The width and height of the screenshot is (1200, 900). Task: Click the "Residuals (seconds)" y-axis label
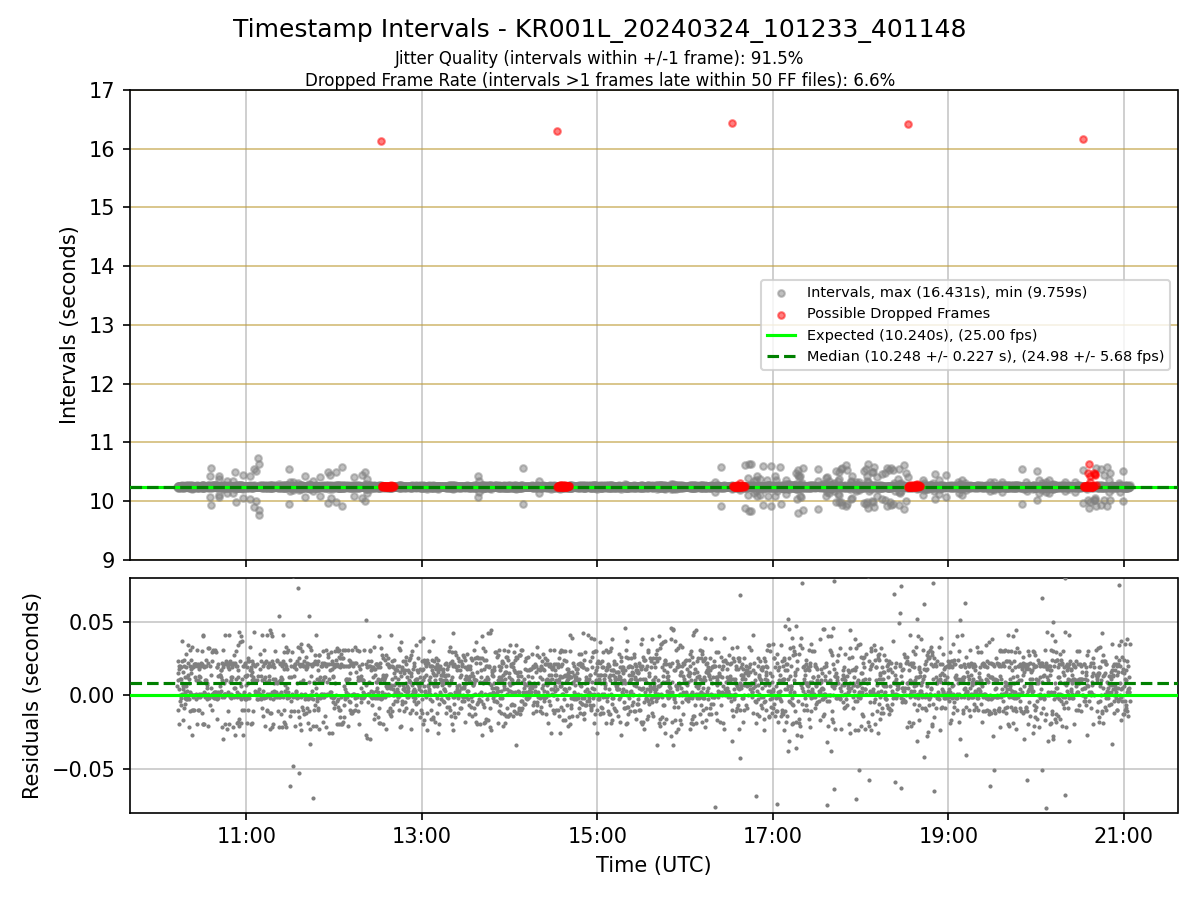tap(32, 696)
